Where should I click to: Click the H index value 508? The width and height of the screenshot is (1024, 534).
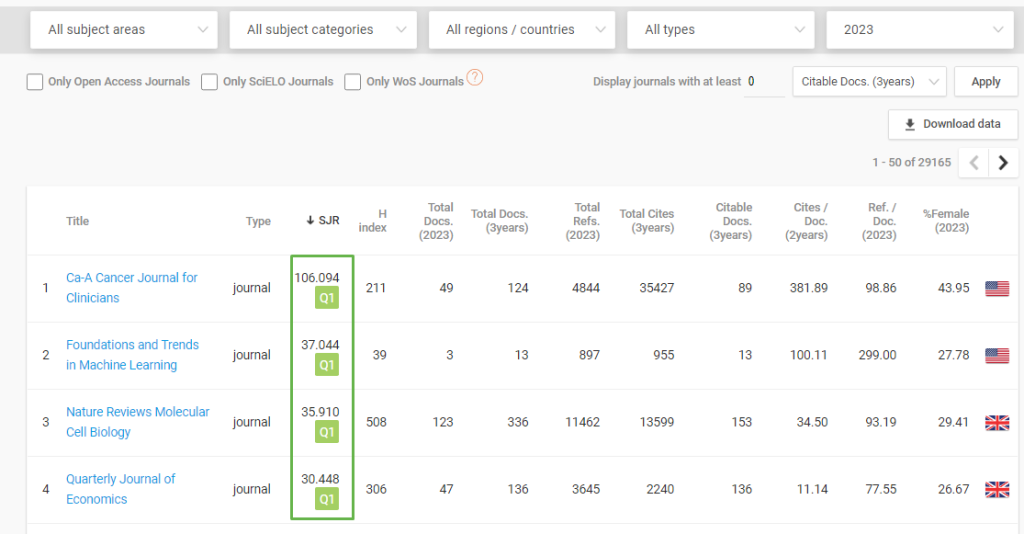[376, 422]
